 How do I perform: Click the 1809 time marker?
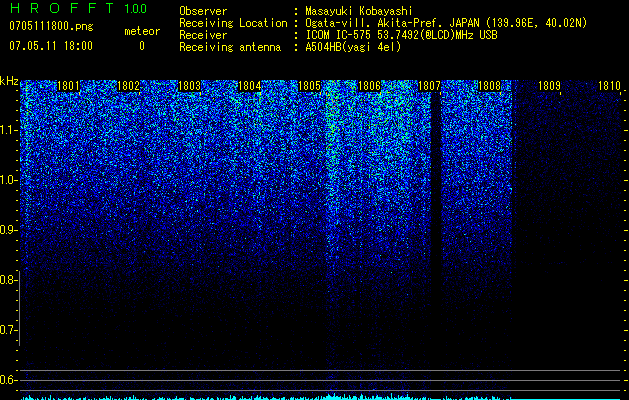click(x=549, y=86)
